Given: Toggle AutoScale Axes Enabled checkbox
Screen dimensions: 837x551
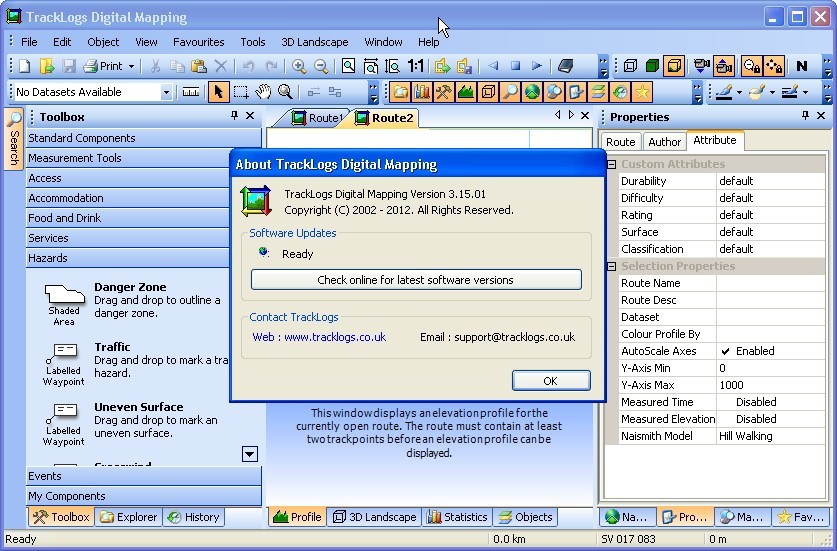Looking at the screenshot, I should point(725,351).
